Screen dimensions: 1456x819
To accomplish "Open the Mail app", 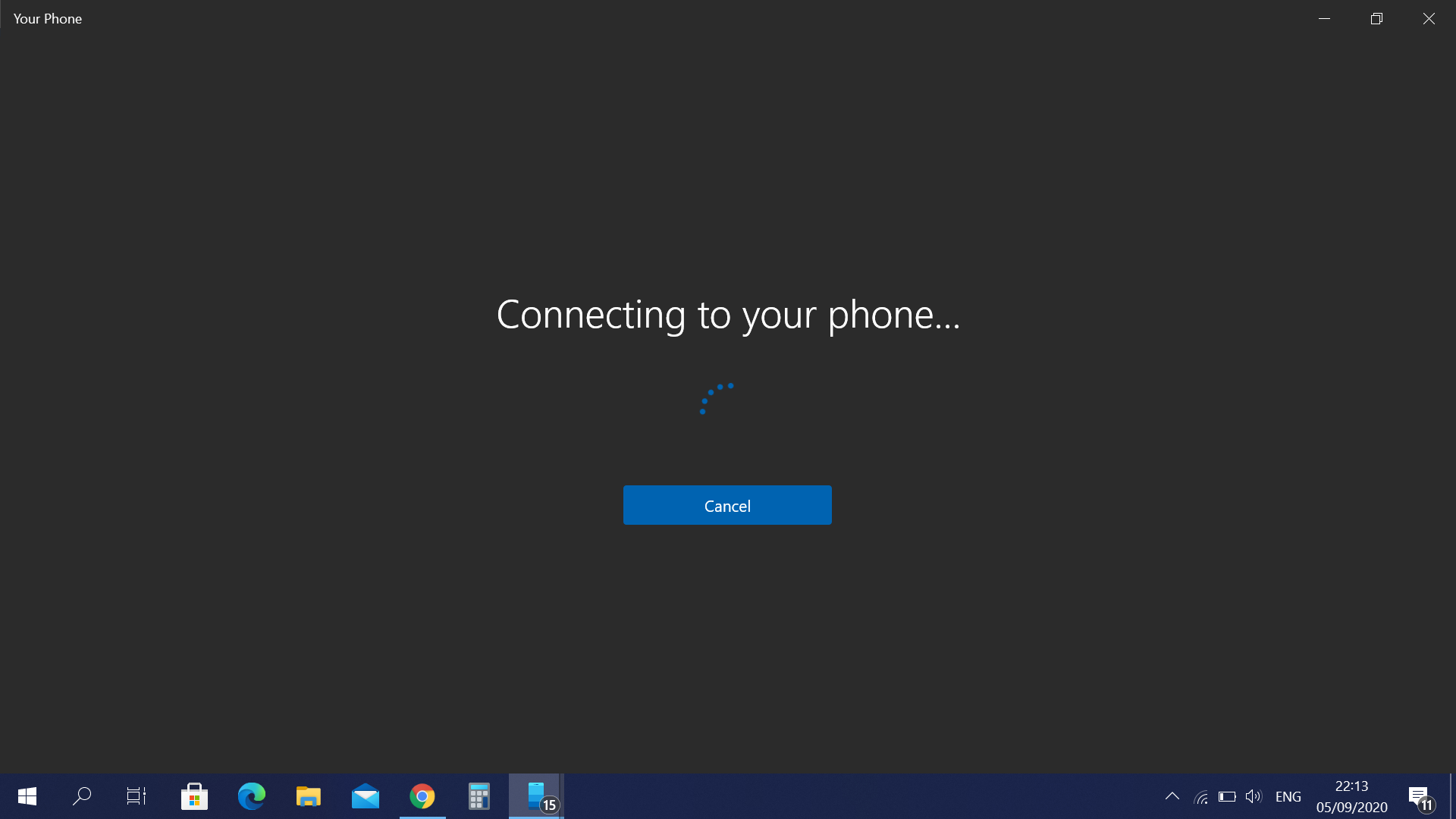I will [366, 796].
